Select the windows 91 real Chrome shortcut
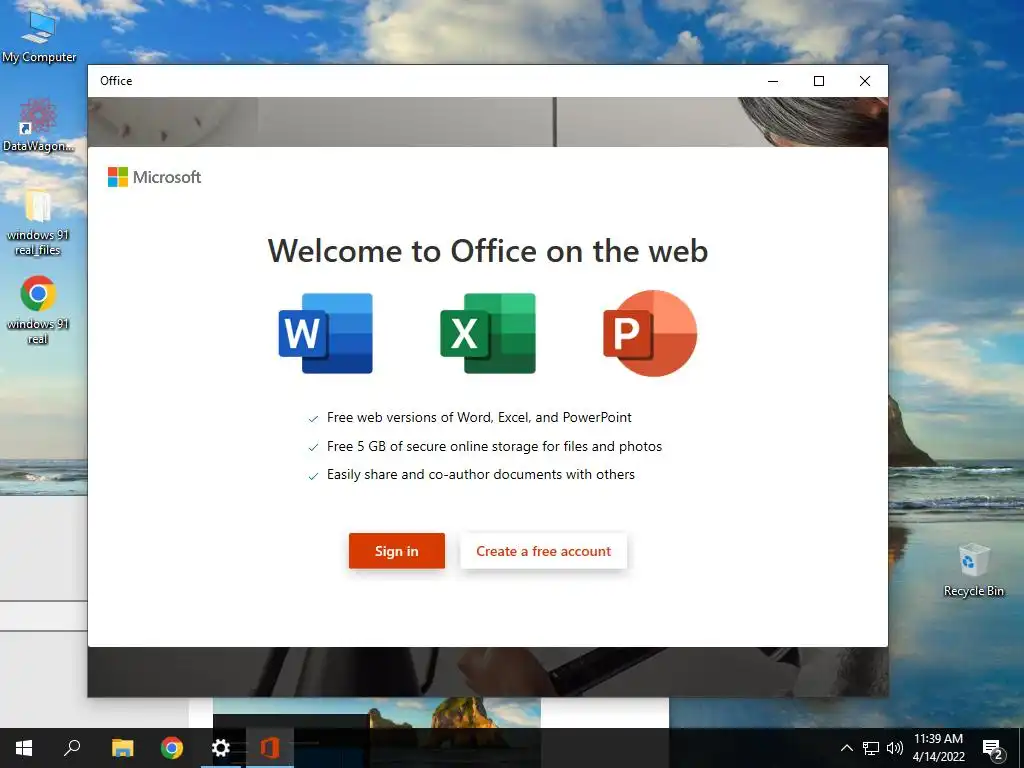This screenshot has width=1024, height=768. (x=38, y=310)
